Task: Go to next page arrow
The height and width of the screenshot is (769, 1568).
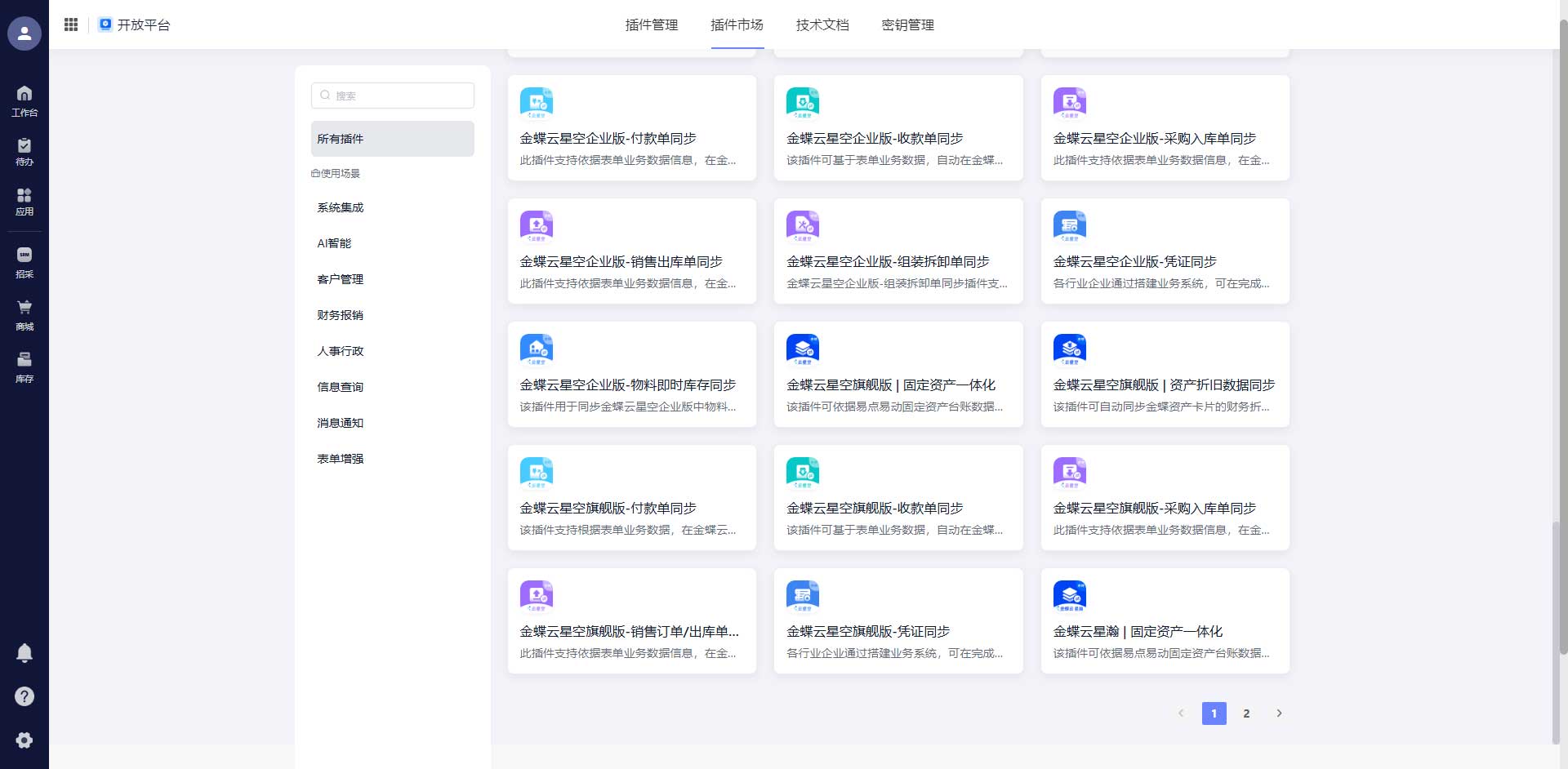Action: 1279,713
